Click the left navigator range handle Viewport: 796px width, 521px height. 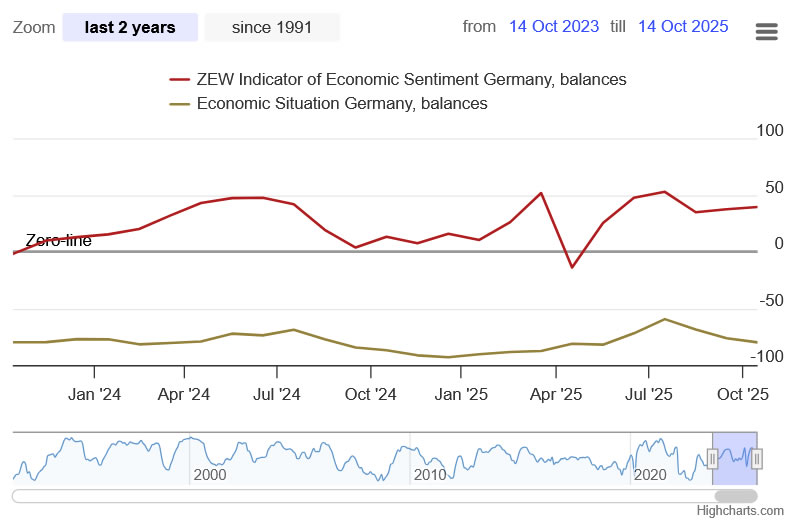pos(713,459)
